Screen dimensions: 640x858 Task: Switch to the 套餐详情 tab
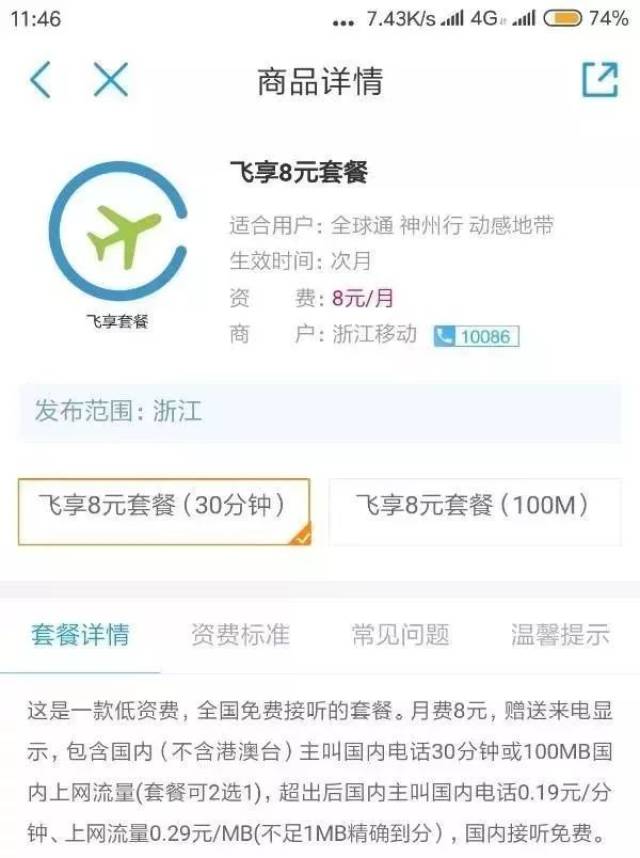[x=80, y=635]
